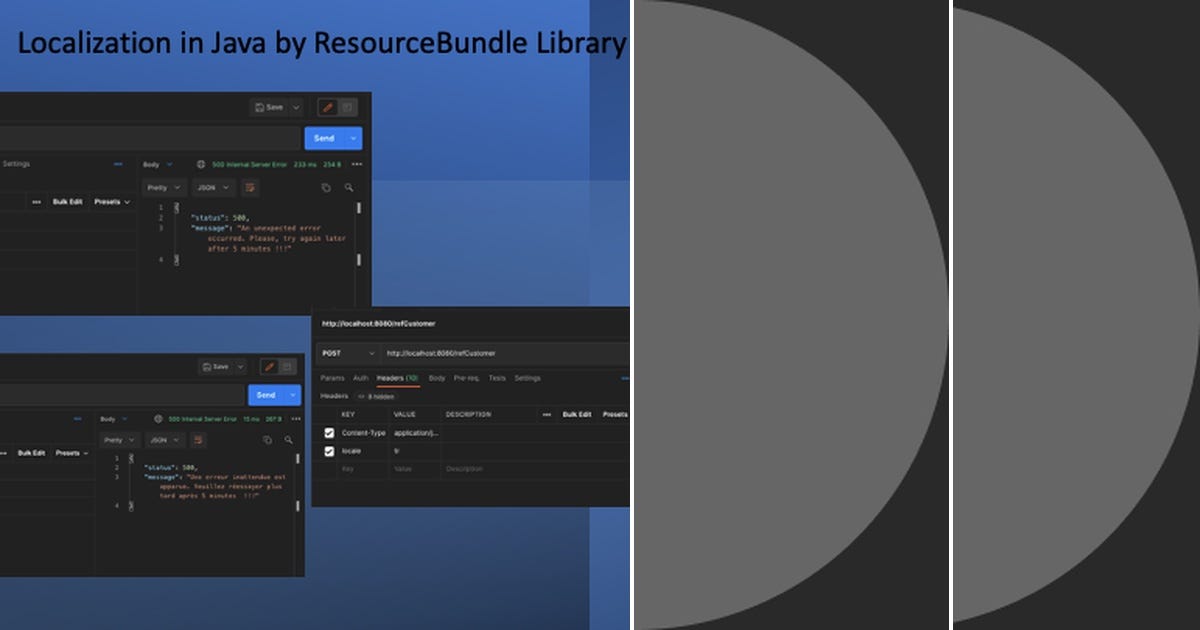
Task: Open more options ellipsis in the response pane
Action: 356,164
